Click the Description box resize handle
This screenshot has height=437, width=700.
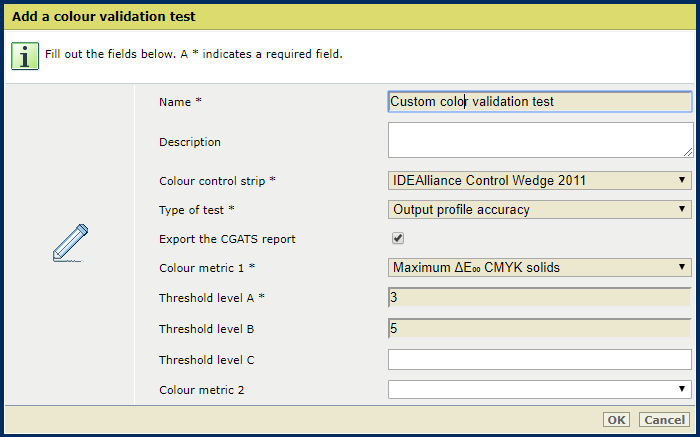tap(687, 151)
